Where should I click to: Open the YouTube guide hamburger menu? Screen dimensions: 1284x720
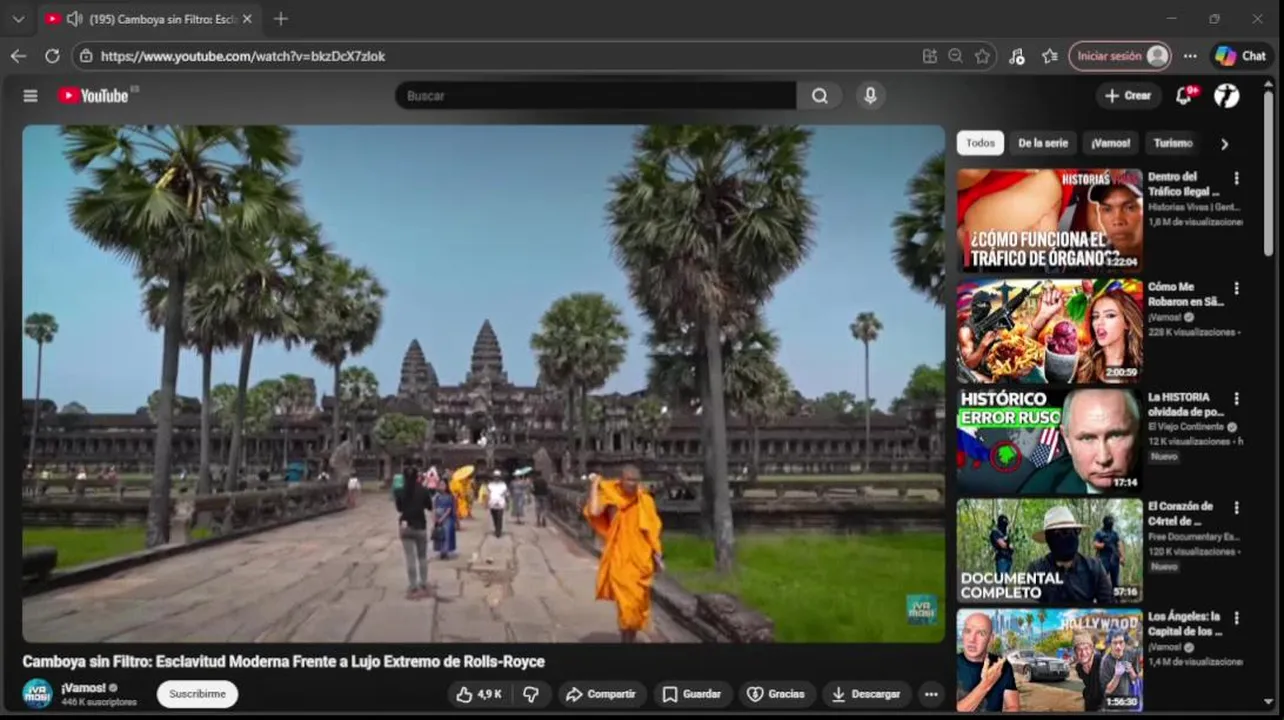[30, 96]
